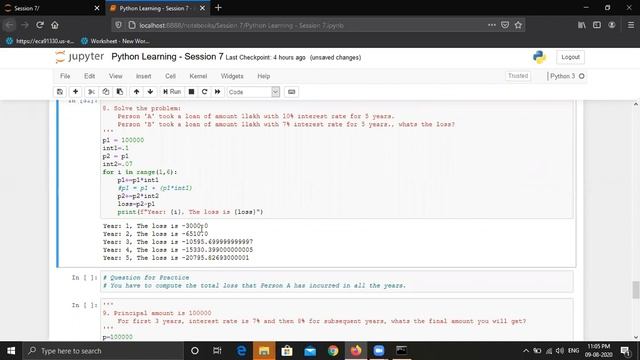The image size is (640, 360).
Task: Open the File menu
Action: [x=65, y=76]
